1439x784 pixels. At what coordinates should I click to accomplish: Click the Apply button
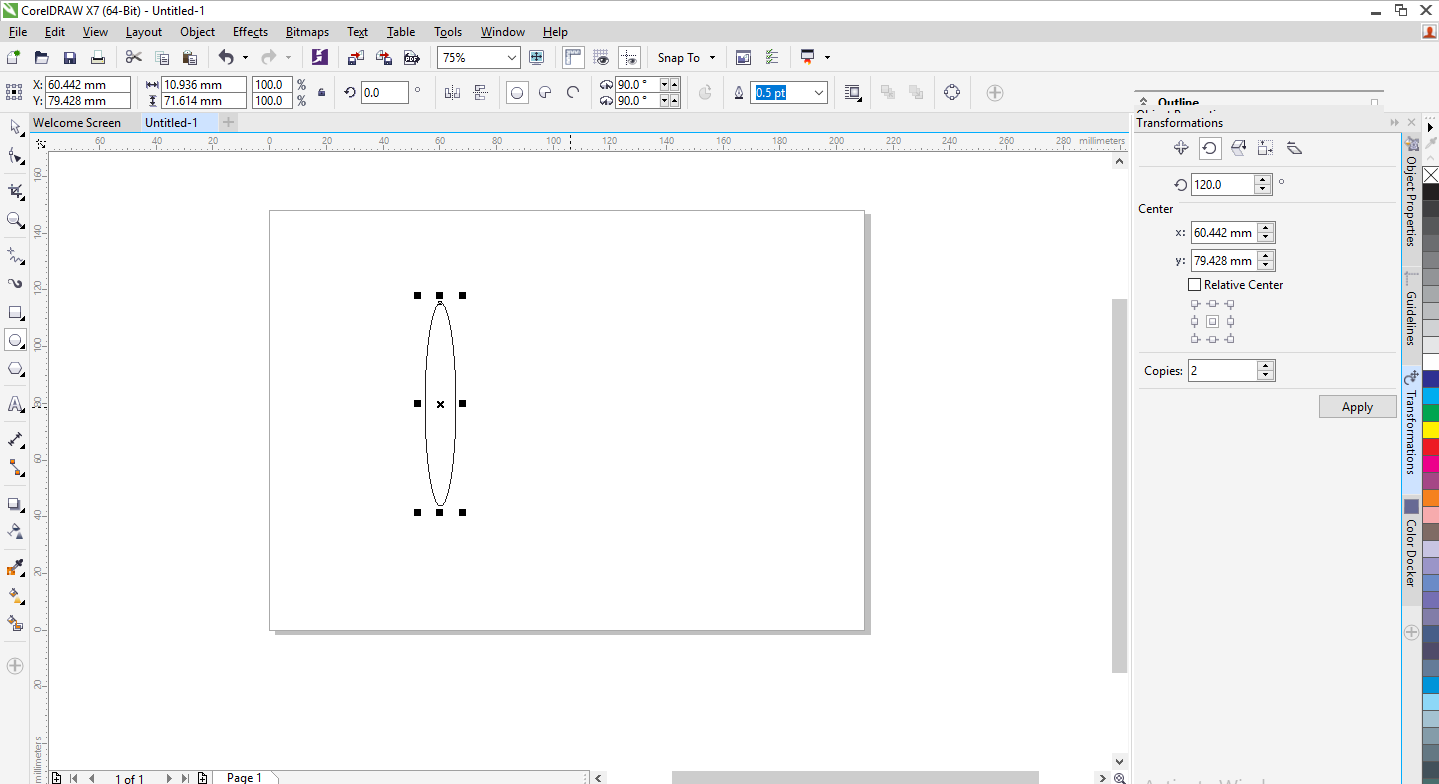(x=1357, y=407)
